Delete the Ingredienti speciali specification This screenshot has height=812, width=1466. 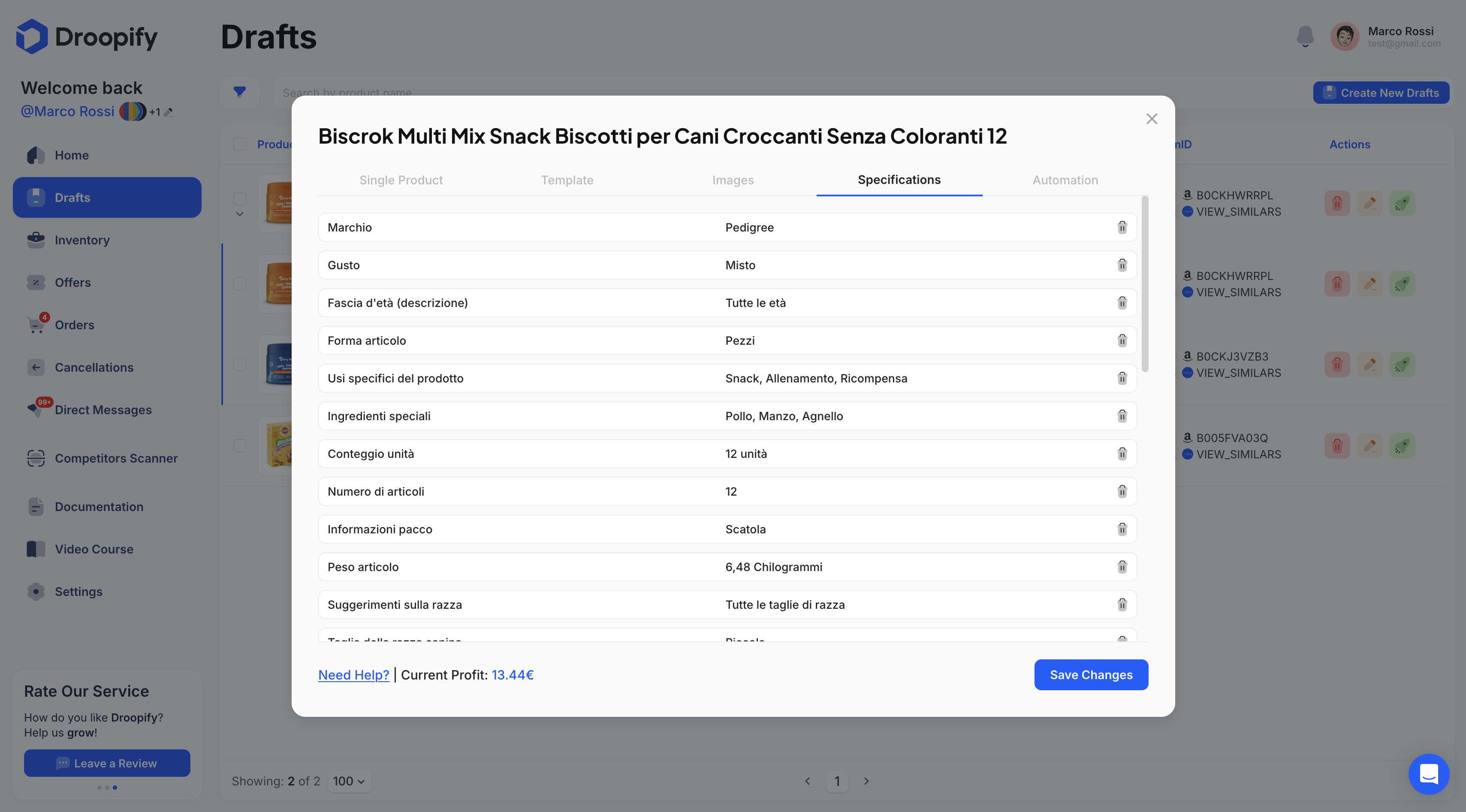point(1122,416)
